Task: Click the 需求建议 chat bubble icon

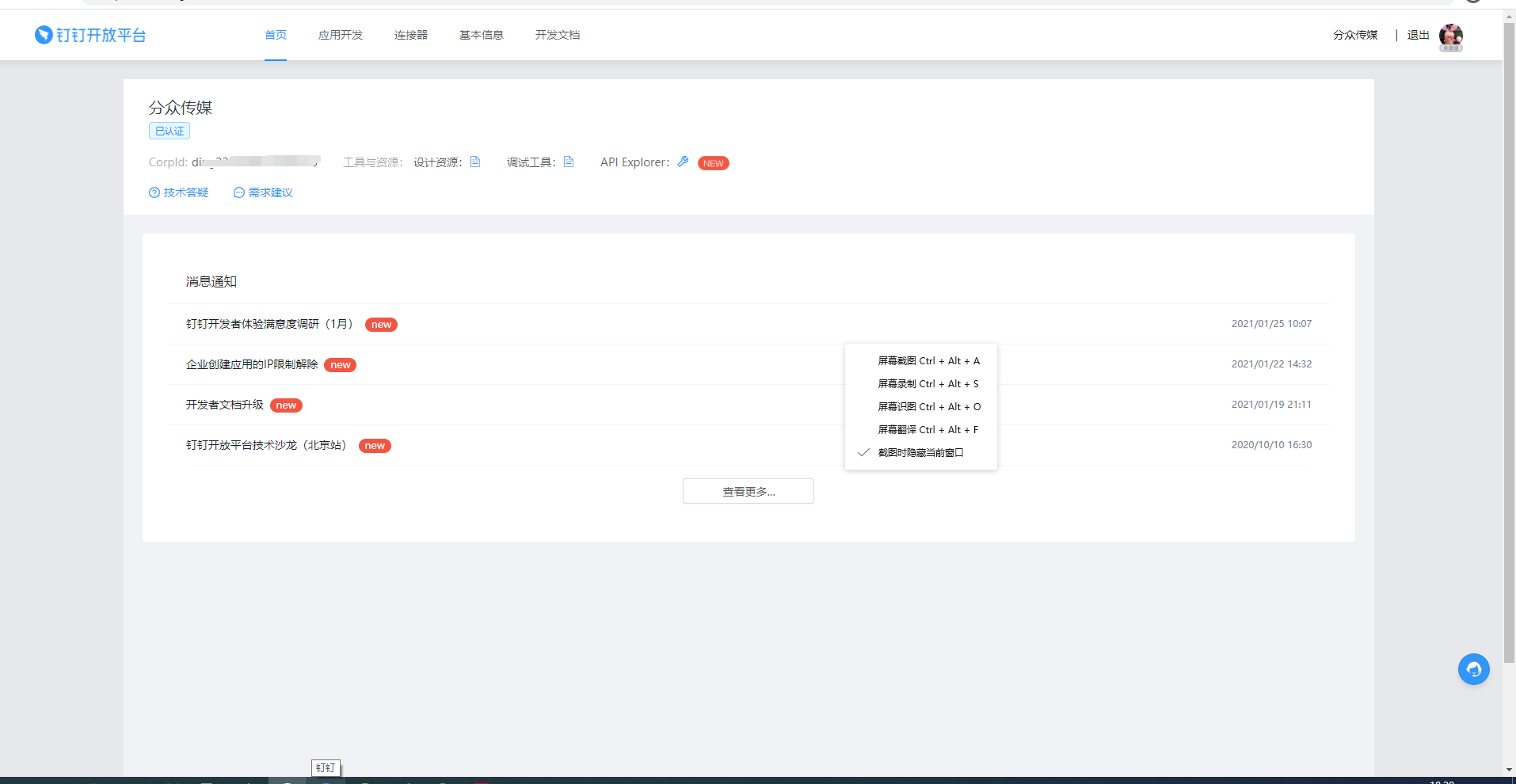Action: [x=239, y=192]
